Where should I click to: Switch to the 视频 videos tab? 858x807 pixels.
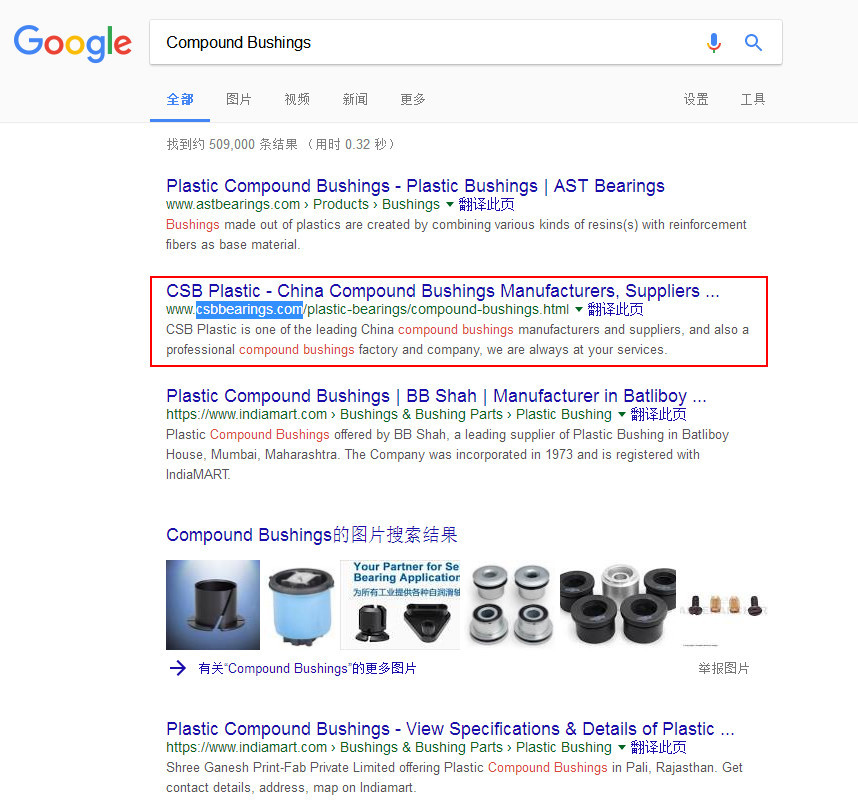click(297, 100)
